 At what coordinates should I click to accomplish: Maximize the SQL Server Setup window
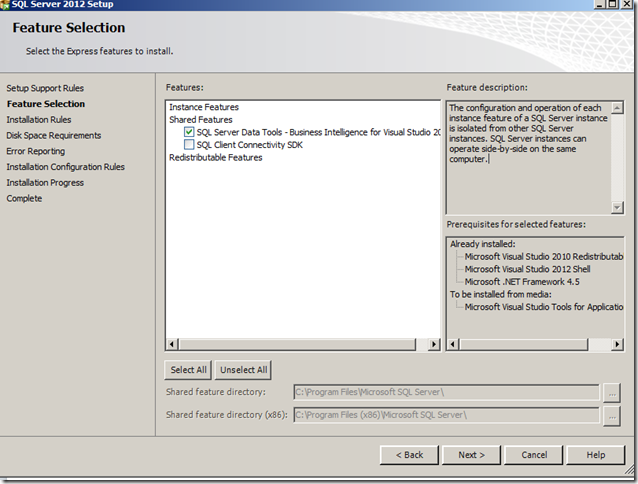coord(612,4)
